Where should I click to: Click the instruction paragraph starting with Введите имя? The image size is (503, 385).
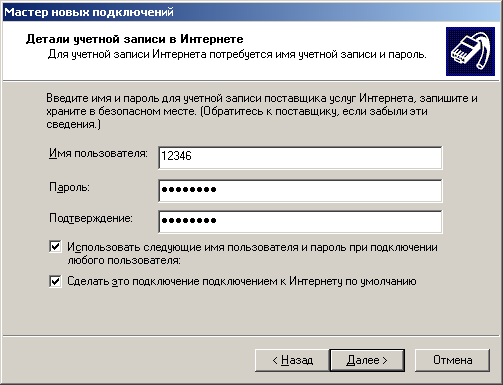[x=262, y=111]
